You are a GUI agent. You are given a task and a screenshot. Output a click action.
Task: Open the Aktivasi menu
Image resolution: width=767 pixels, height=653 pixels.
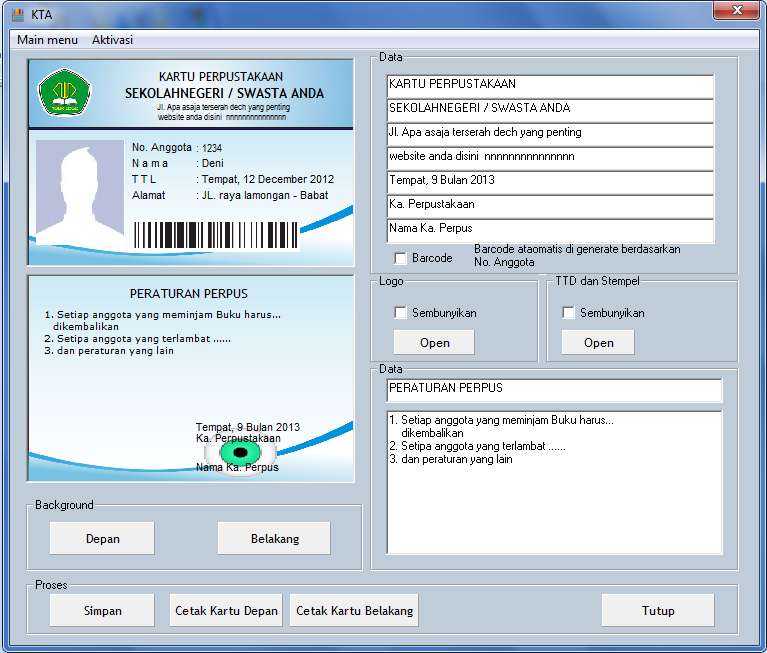pyautogui.click(x=112, y=40)
